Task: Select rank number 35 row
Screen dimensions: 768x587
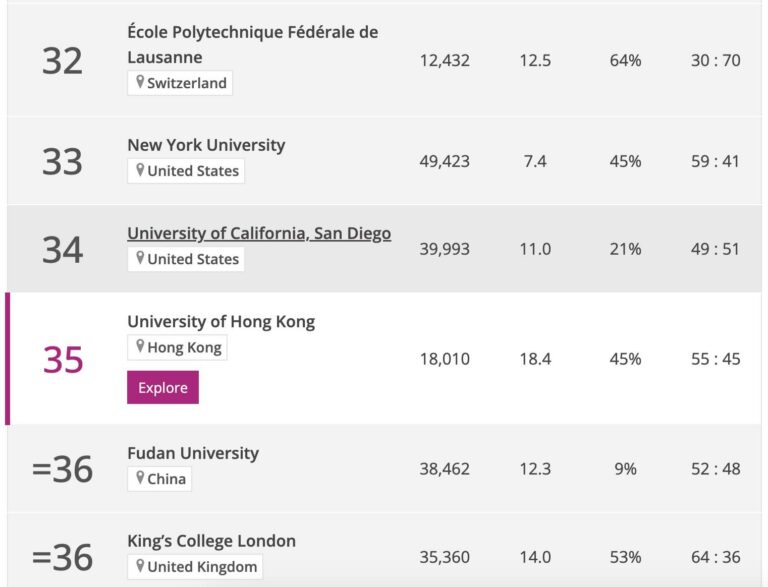Action: 384,359
